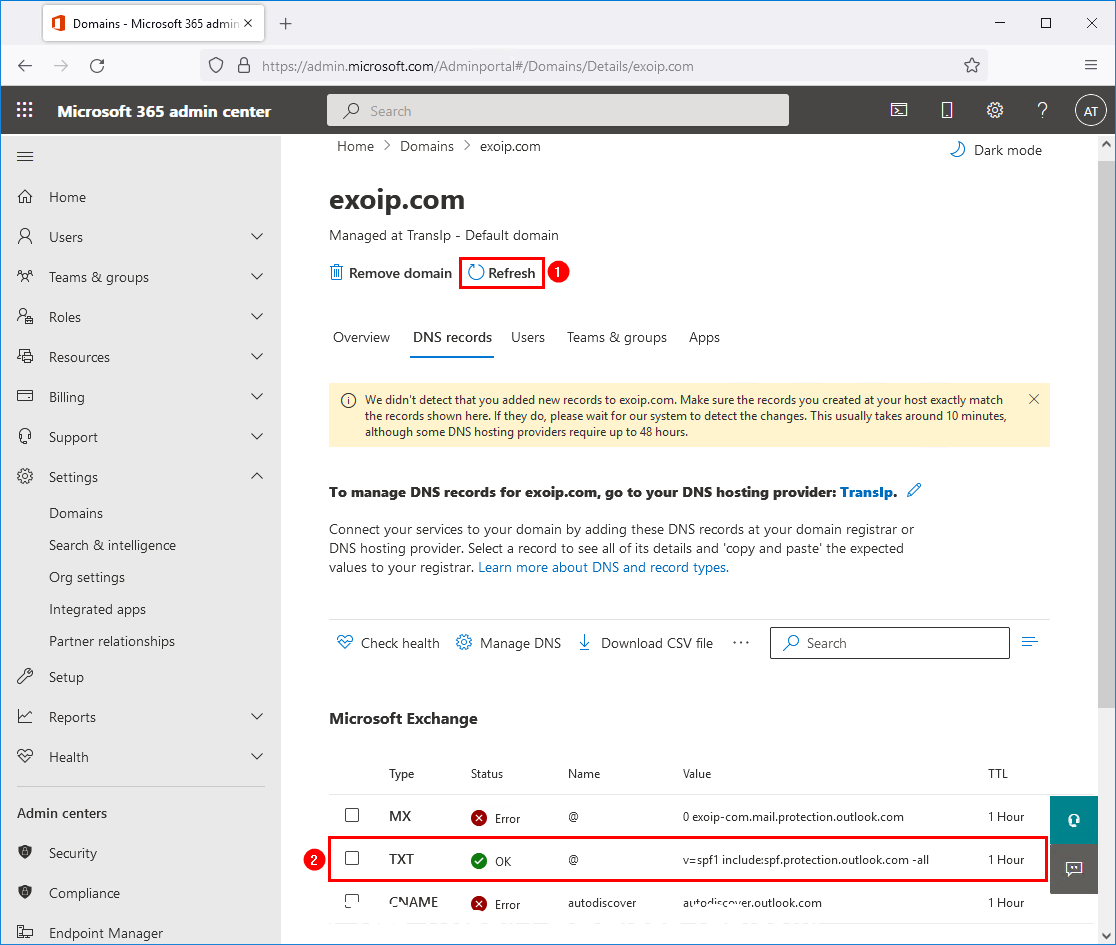Image resolution: width=1116 pixels, height=945 pixels.
Task: Open Org settings
Action: pos(87,577)
